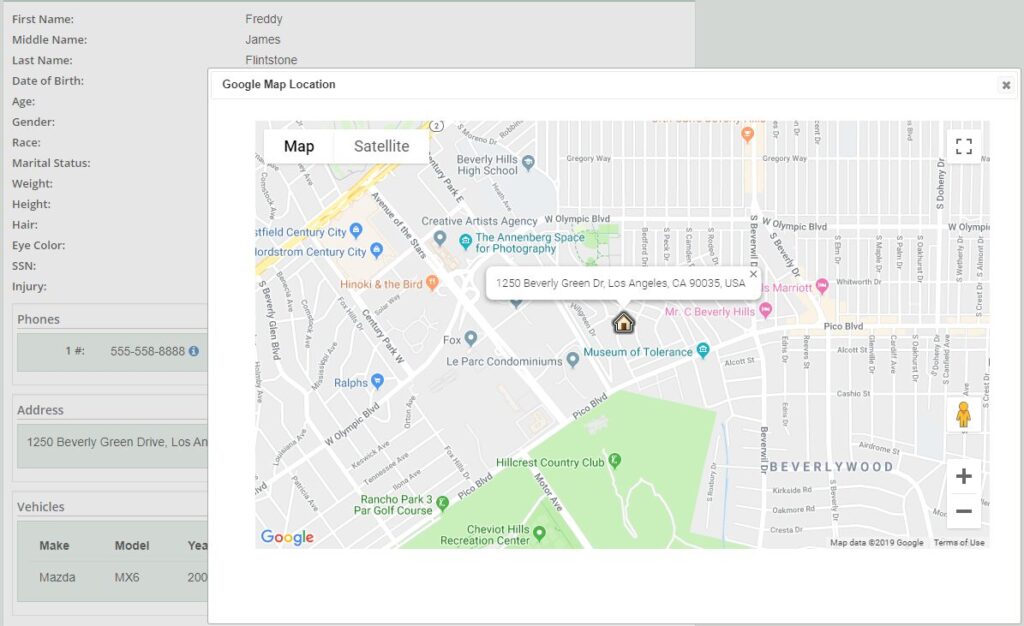Zoom out on the map
The image size is (1024, 626).
coord(963,510)
